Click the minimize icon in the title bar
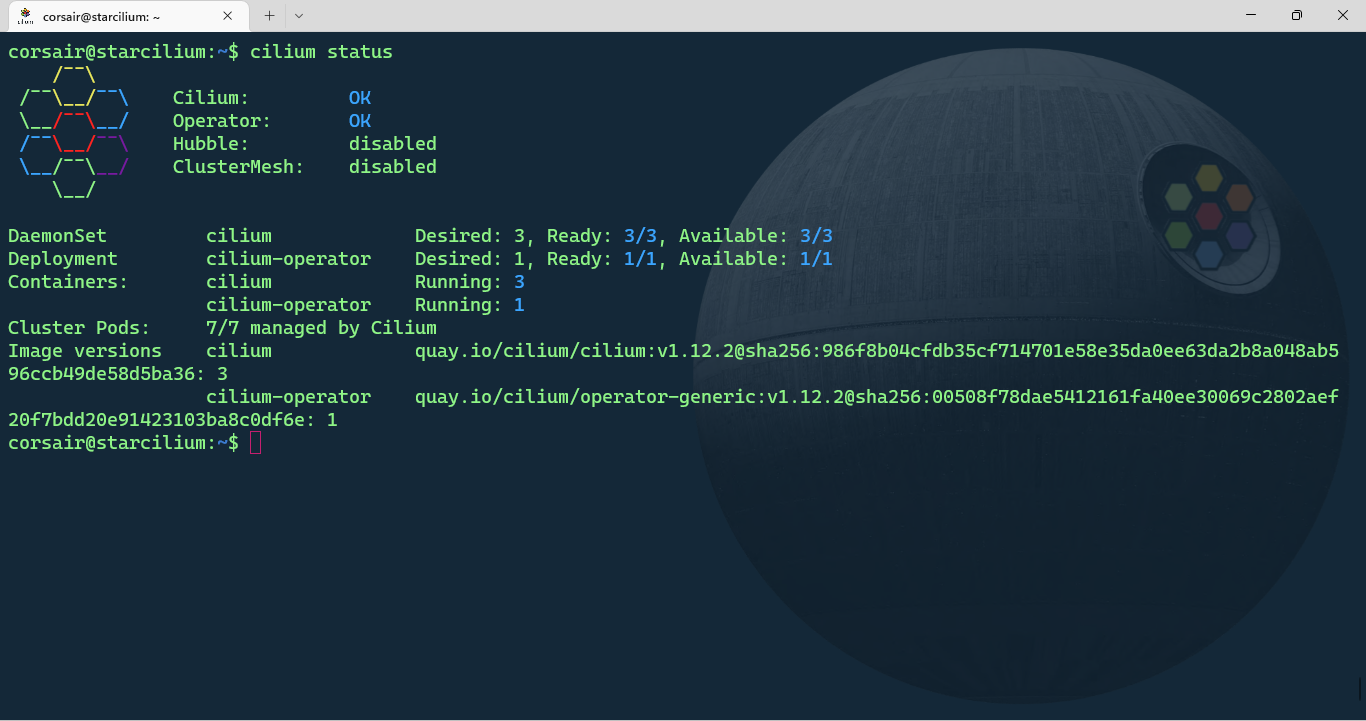Viewport: 1366px width, 721px height. click(x=1251, y=15)
